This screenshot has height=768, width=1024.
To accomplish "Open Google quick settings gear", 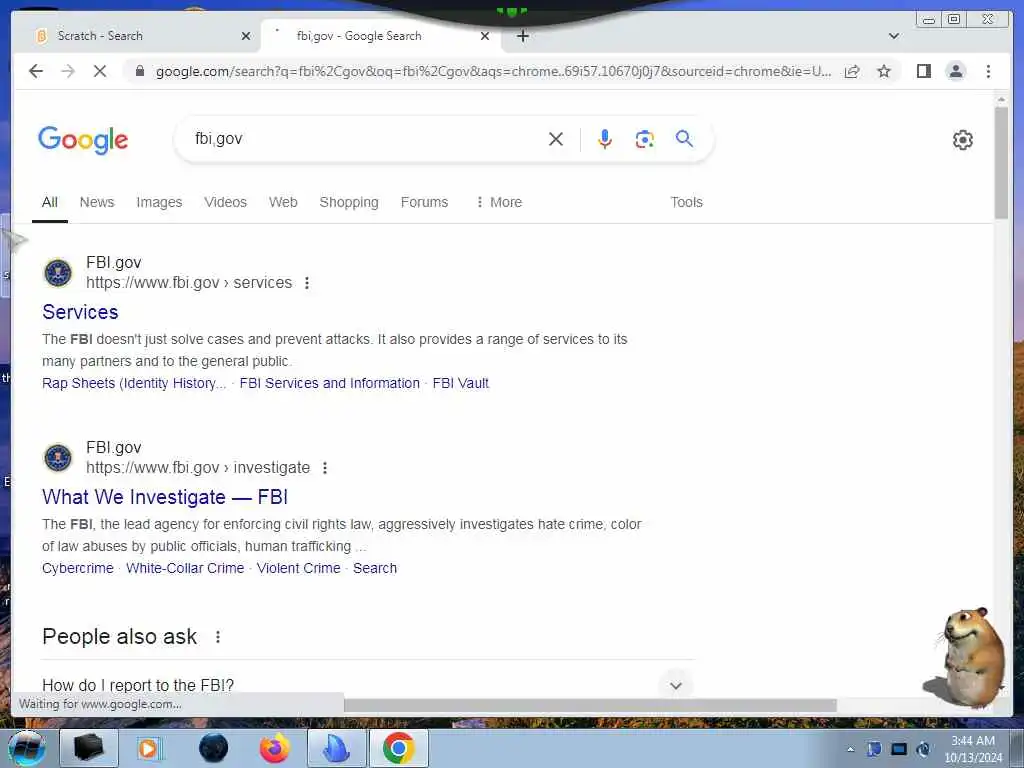I will point(963,140).
